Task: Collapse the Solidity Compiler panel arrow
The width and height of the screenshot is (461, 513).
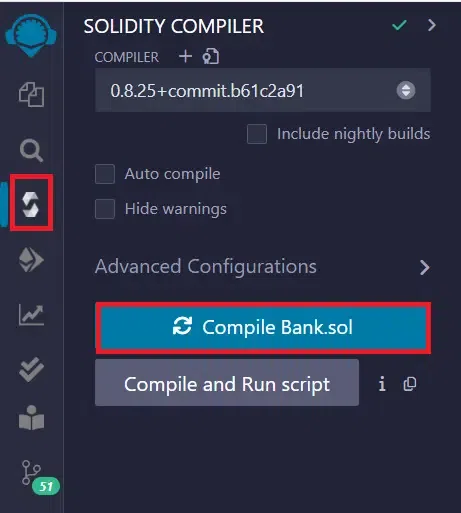Action: point(432,25)
